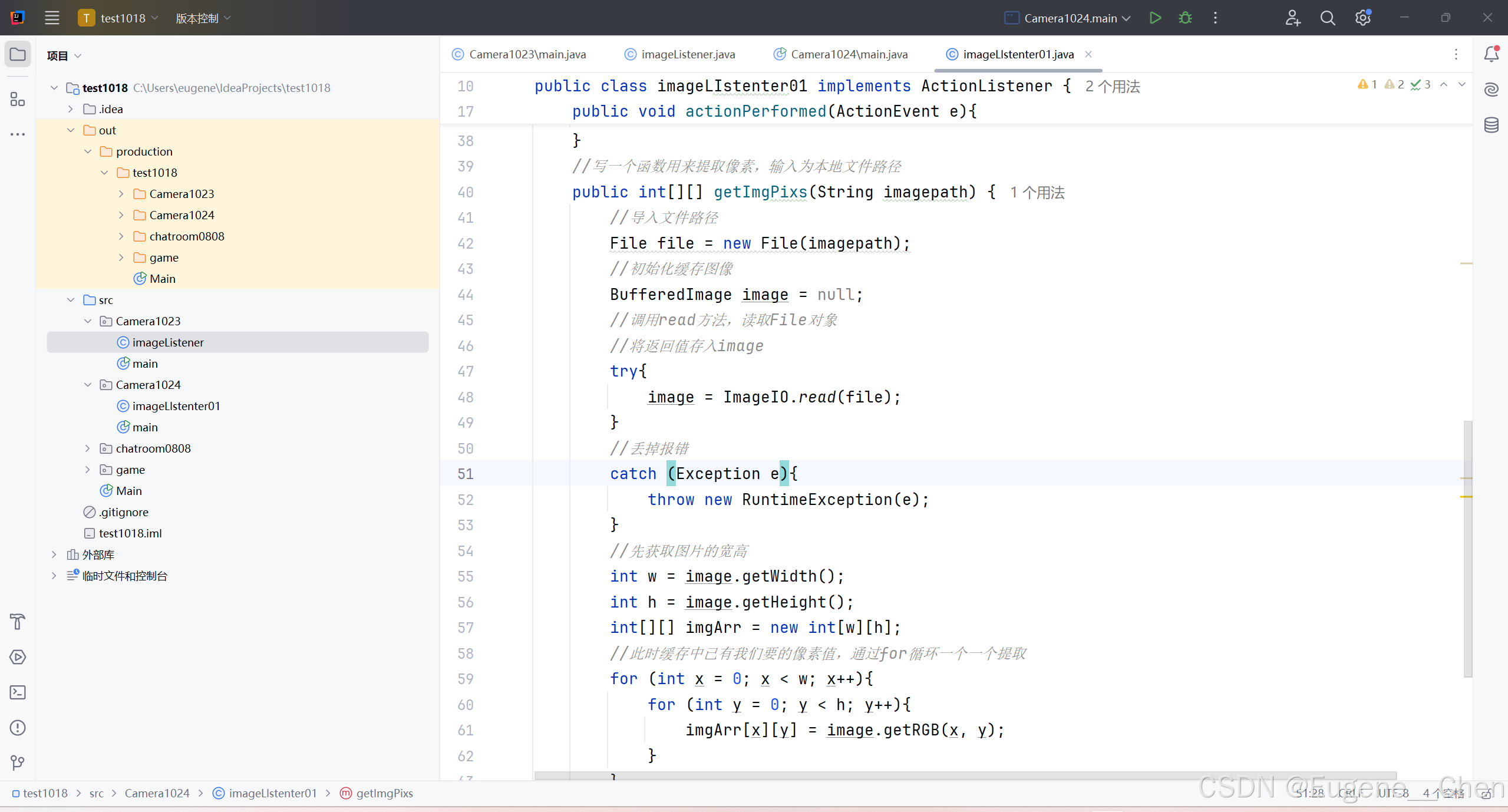Open the Structure tool window icon
Viewport: 1508px width, 812px height.
pos(18,100)
